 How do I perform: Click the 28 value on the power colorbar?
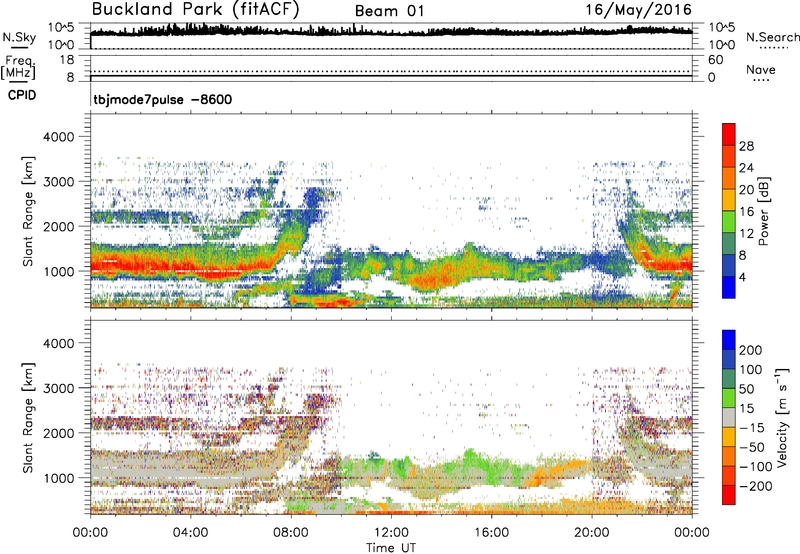click(x=746, y=146)
